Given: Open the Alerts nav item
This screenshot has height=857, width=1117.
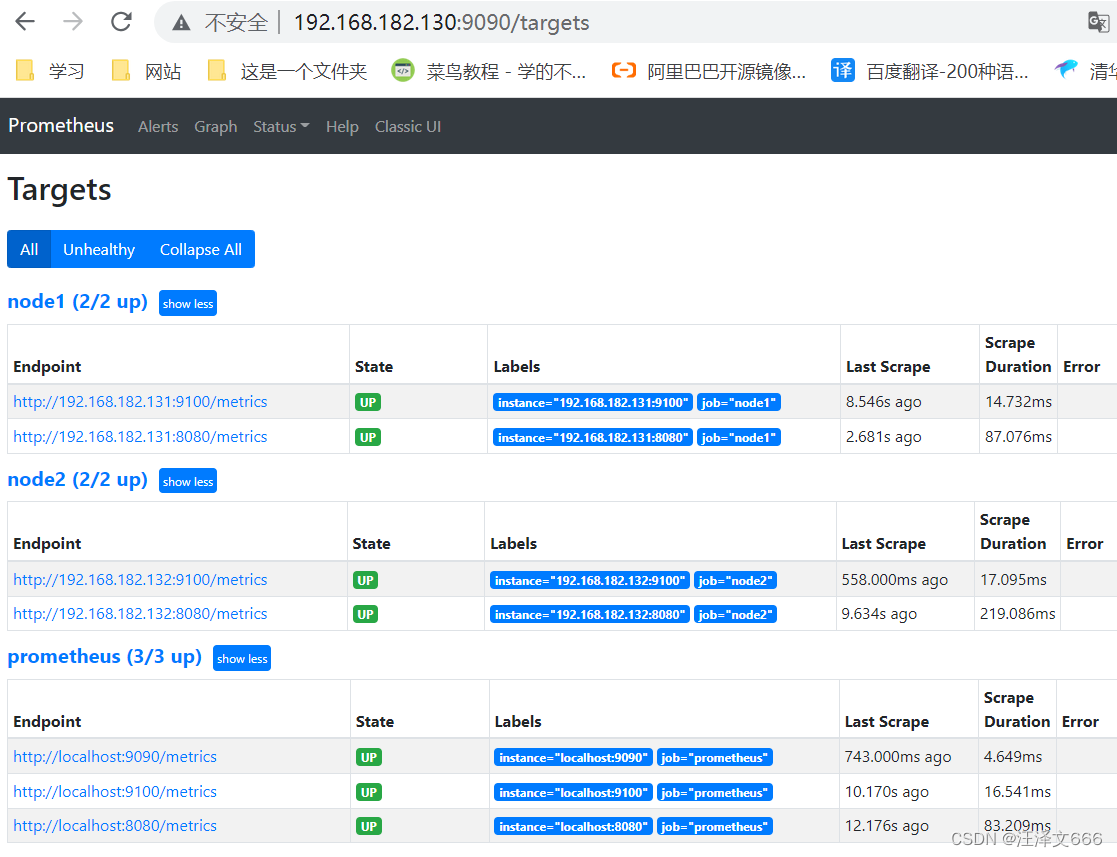Looking at the screenshot, I should [x=158, y=127].
